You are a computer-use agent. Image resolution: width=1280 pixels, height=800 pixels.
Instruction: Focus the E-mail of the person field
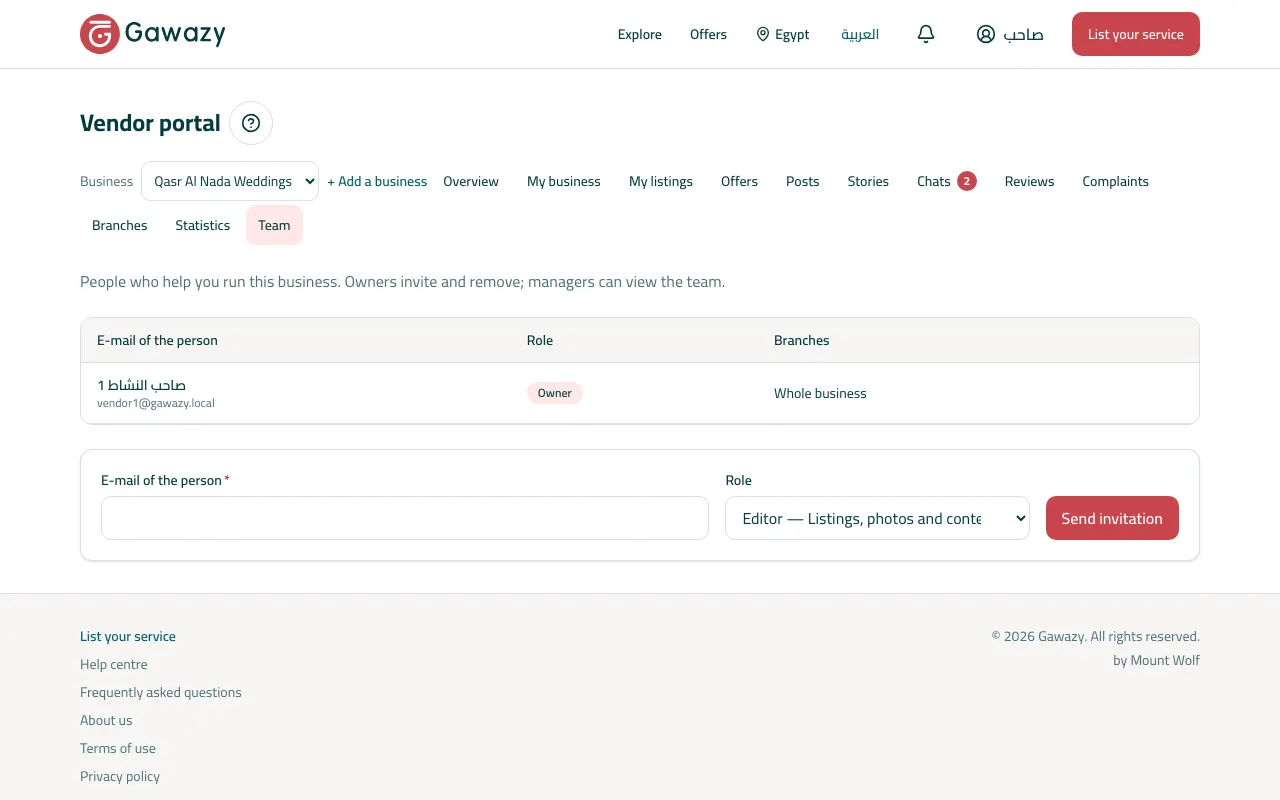coord(405,518)
